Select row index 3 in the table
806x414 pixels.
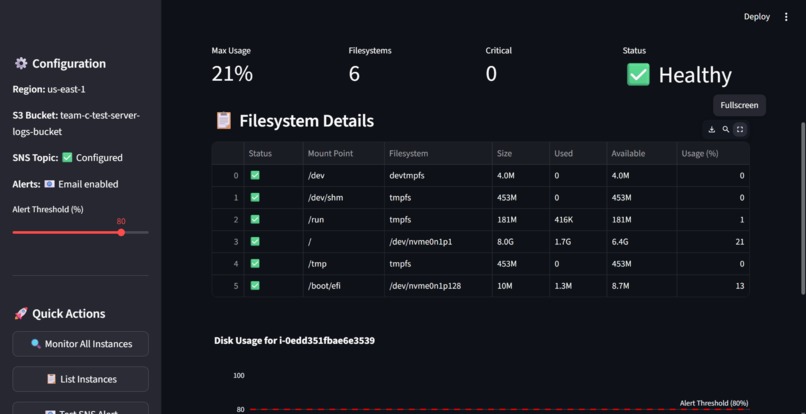pyautogui.click(x=228, y=242)
